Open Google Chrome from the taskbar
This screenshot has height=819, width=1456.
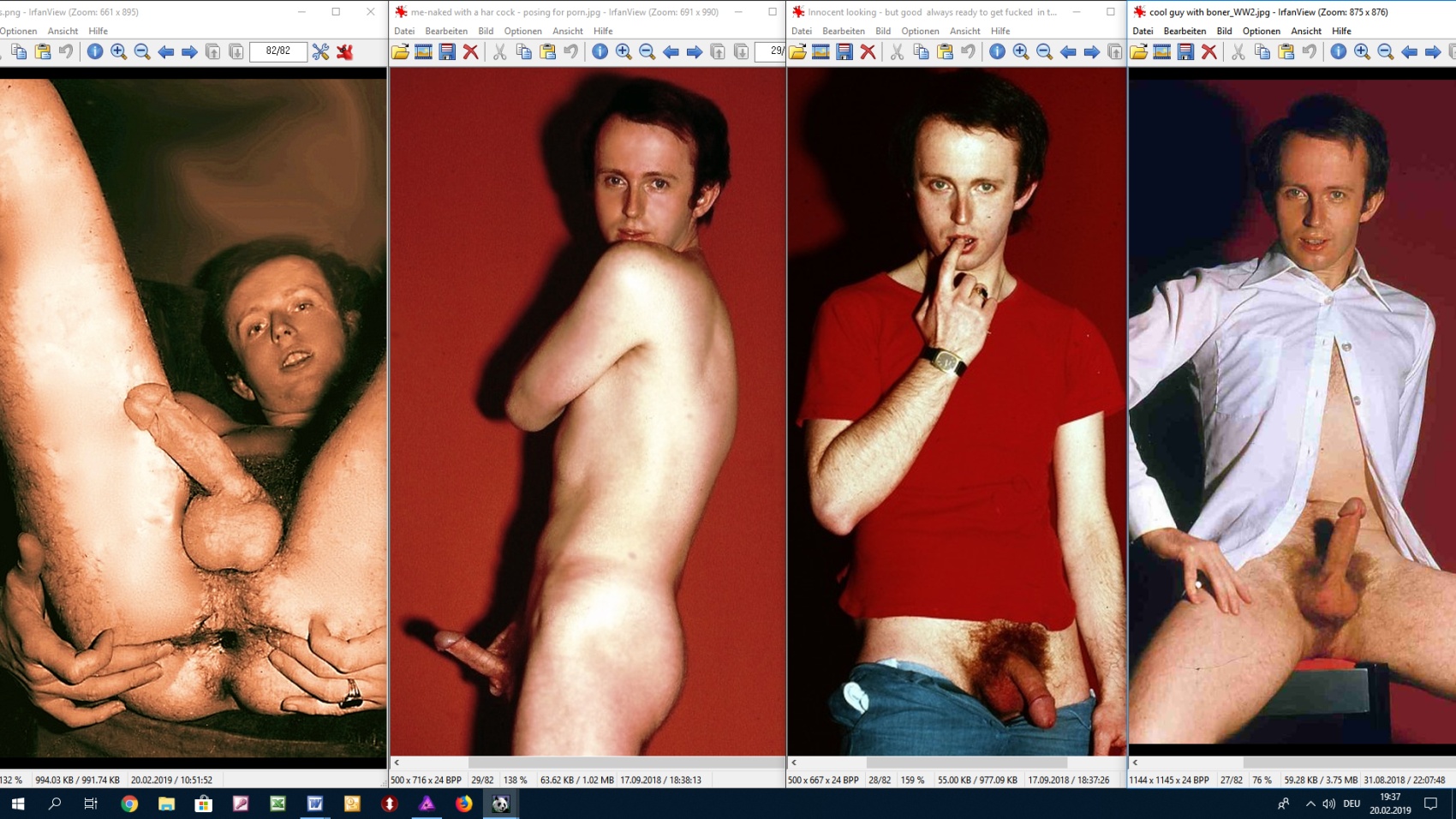[x=129, y=804]
